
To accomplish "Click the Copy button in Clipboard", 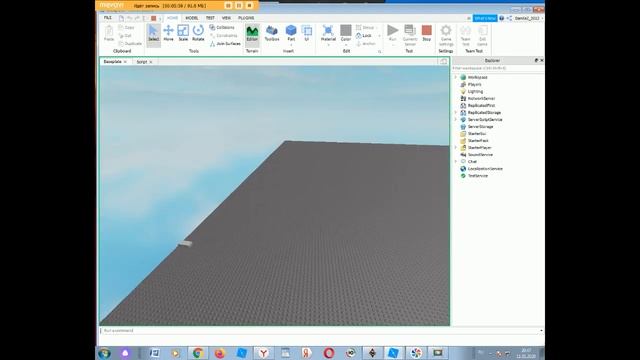I will pyautogui.click(x=127, y=27).
